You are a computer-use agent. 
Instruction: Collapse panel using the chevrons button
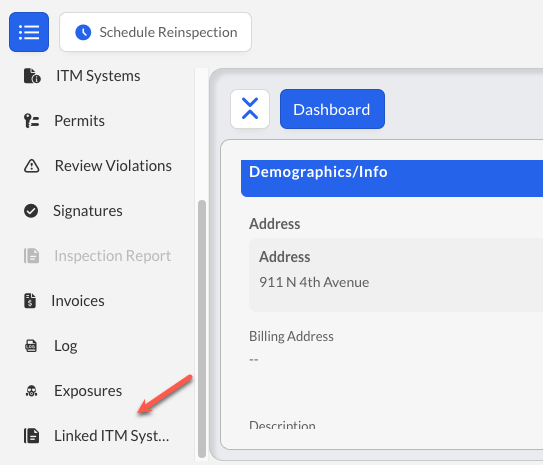(250, 109)
